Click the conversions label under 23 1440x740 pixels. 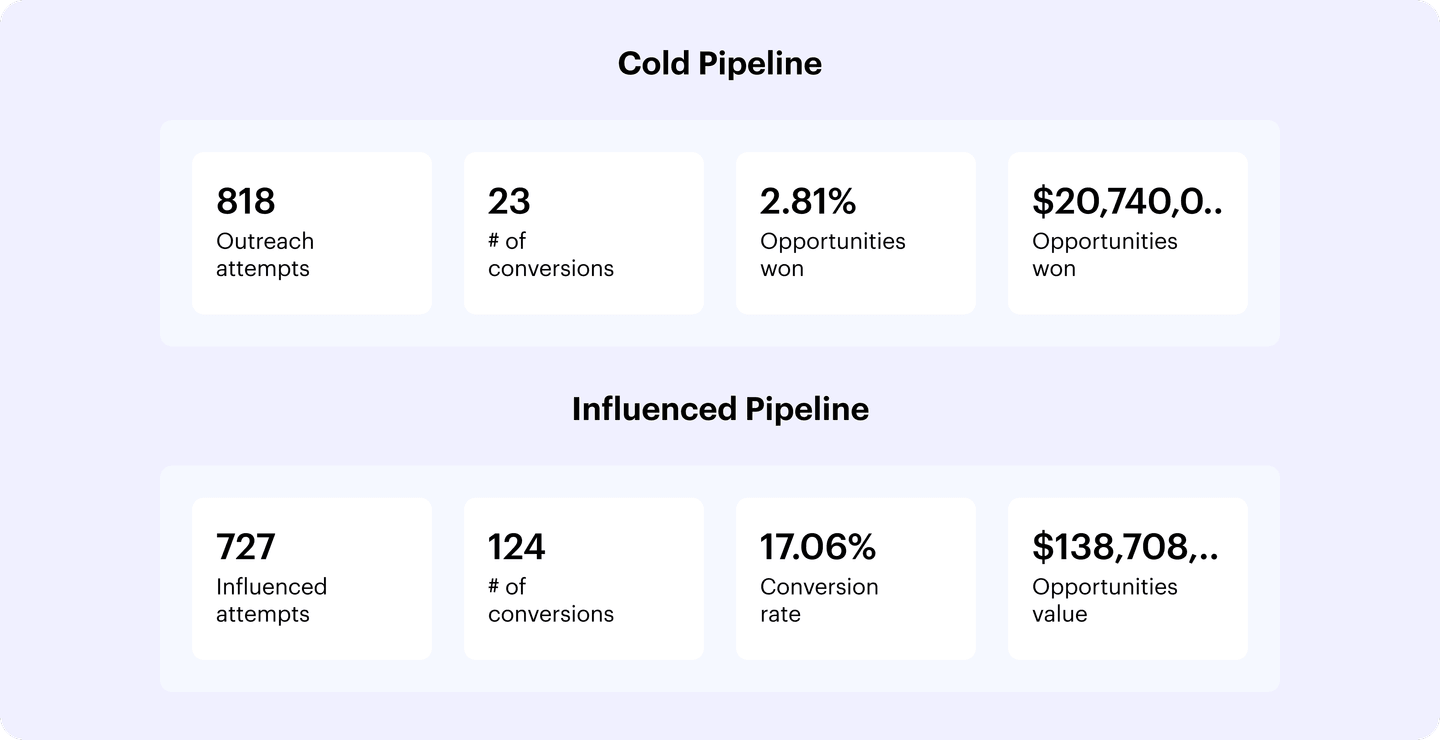(x=551, y=255)
